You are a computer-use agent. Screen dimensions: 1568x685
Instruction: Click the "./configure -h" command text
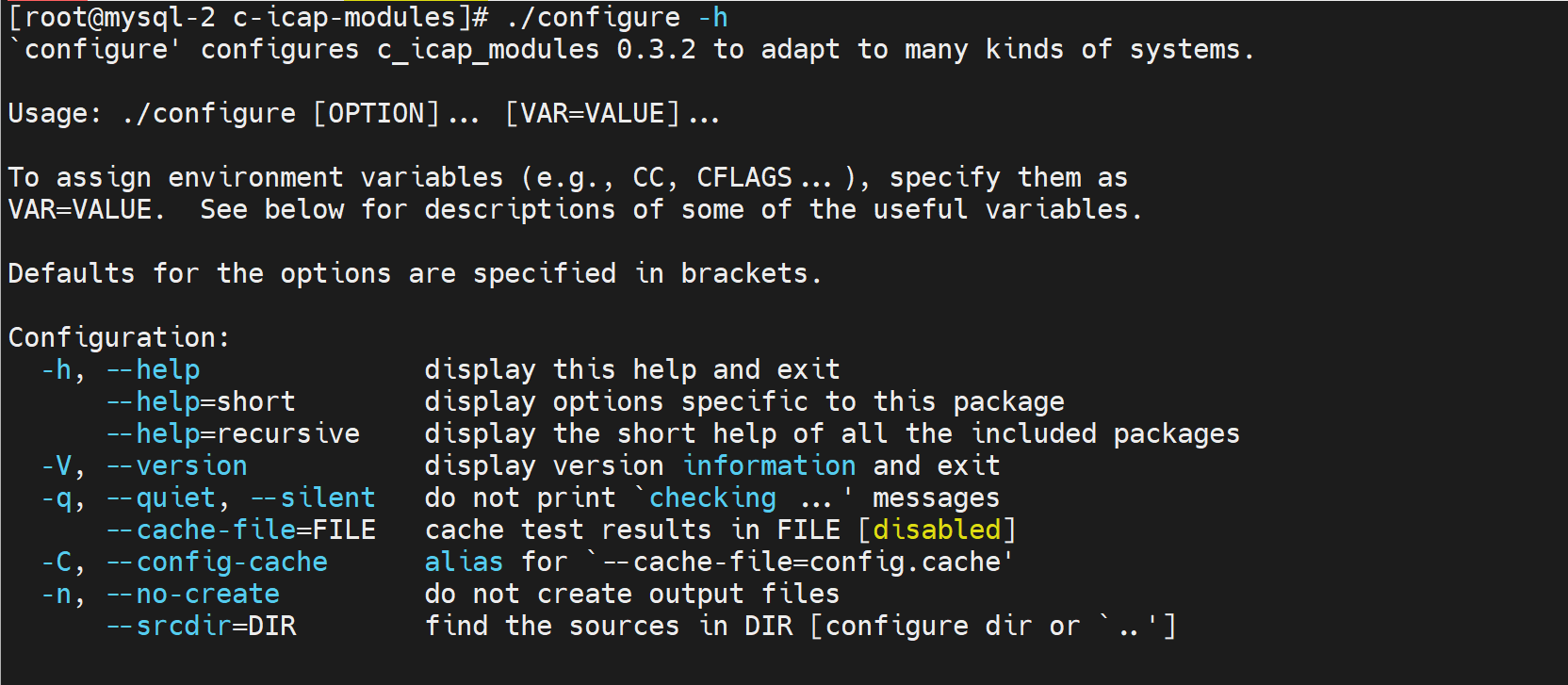click(x=616, y=18)
